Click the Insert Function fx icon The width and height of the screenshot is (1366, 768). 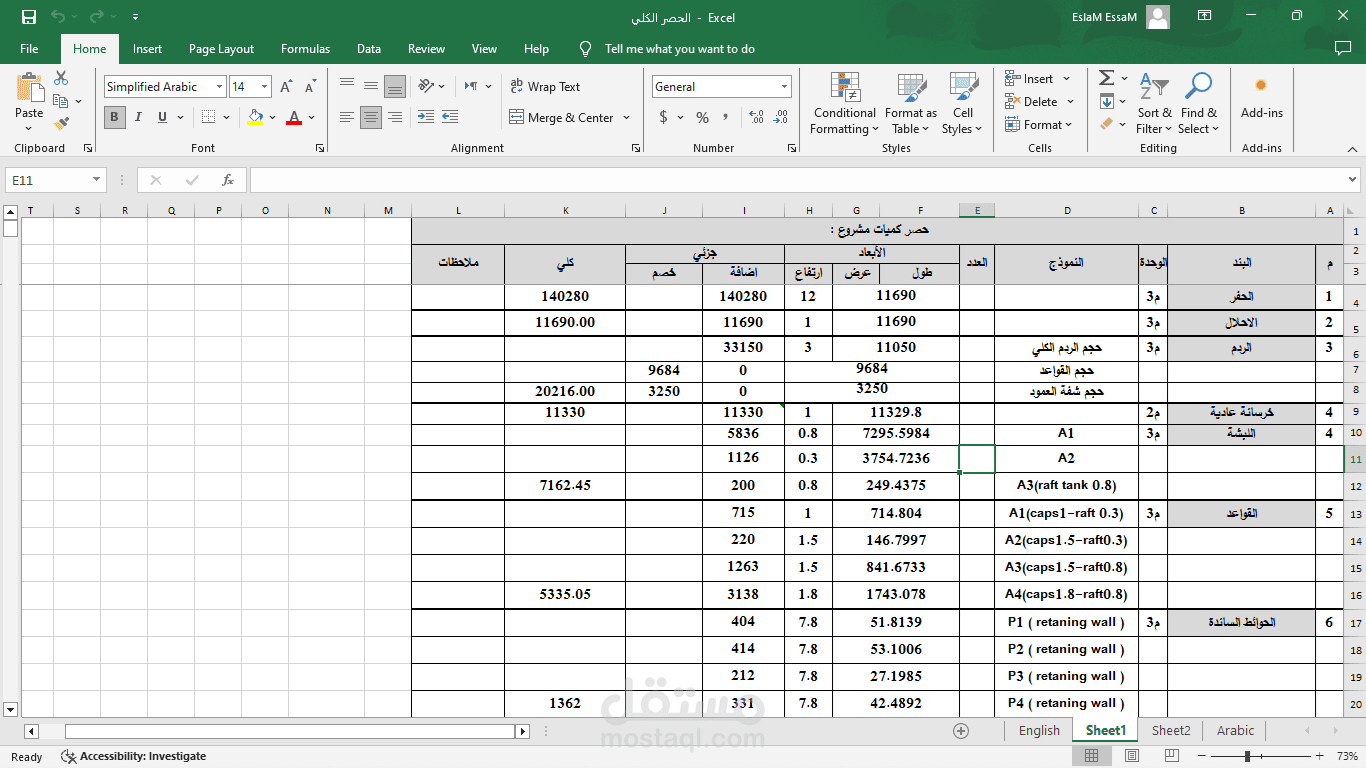tap(228, 180)
